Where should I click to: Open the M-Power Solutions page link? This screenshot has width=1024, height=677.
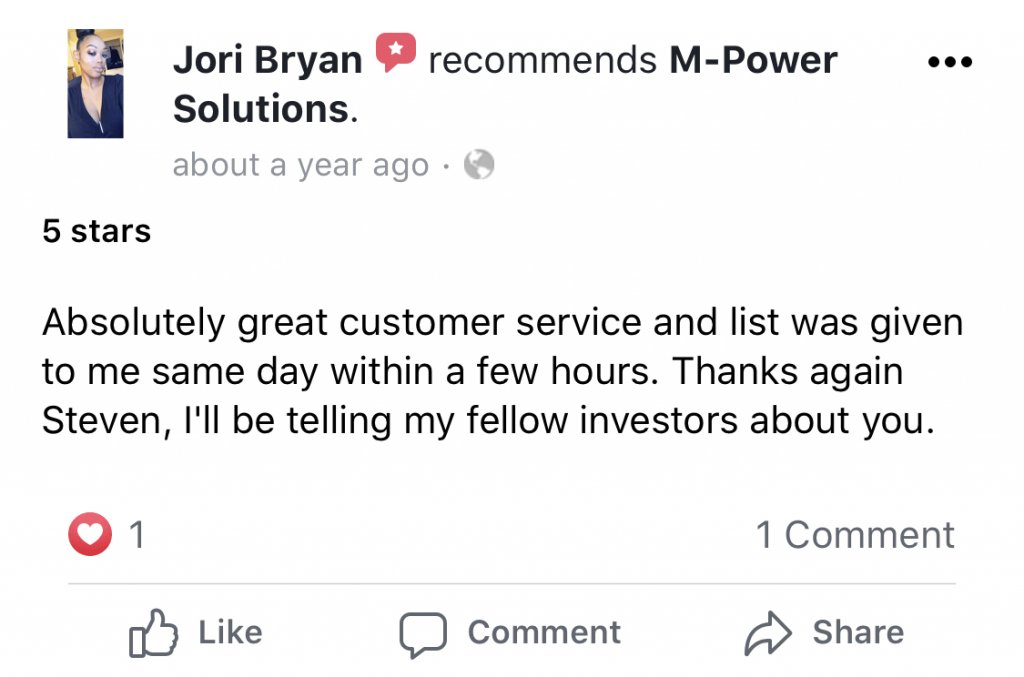click(753, 60)
